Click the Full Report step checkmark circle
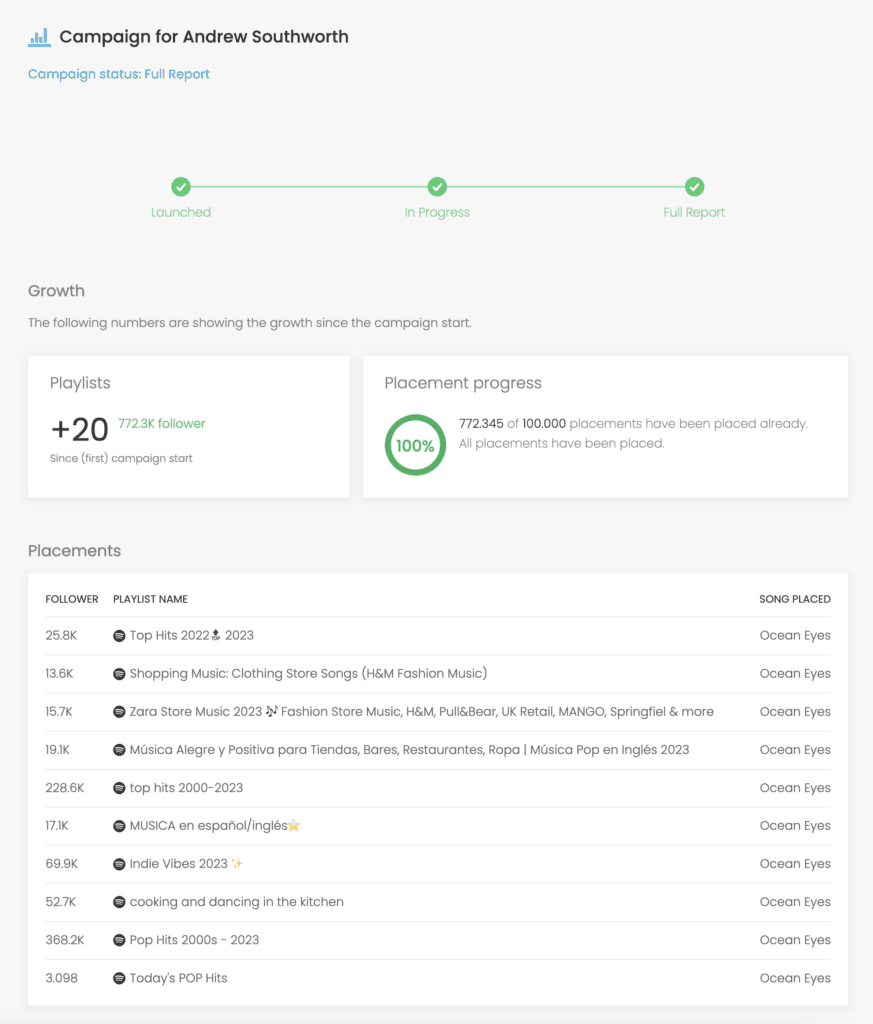This screenshot has width=873, height=1024. pyautogui.click(x=694, y=187)
